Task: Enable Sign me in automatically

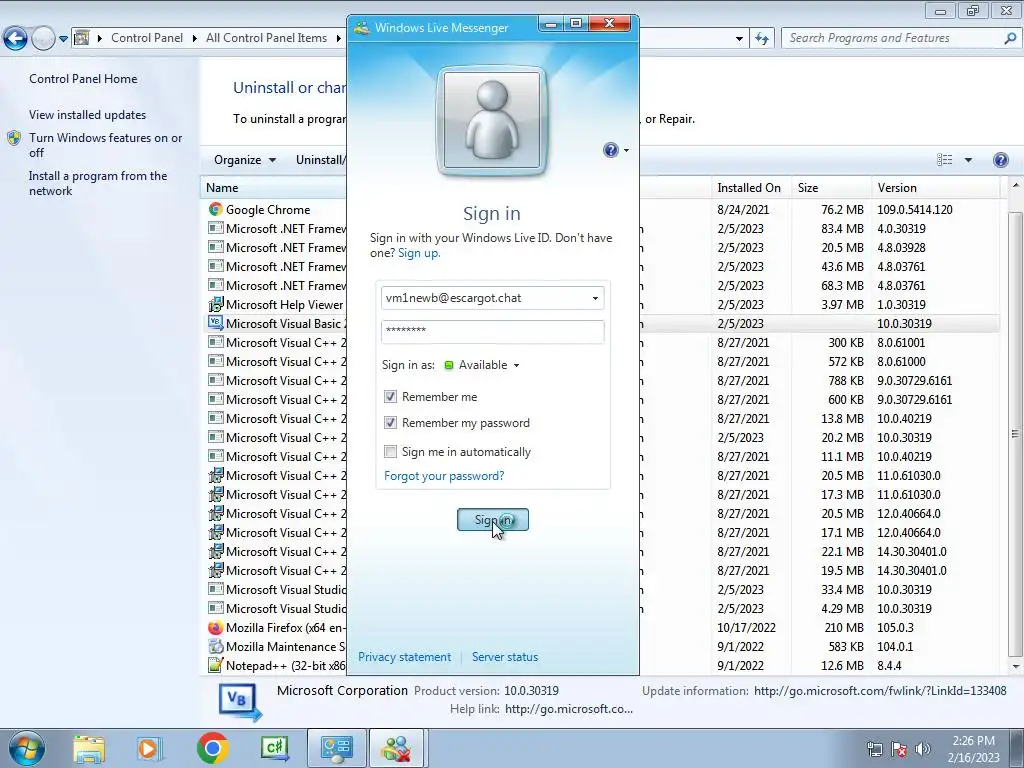Action: coord(391,451)
